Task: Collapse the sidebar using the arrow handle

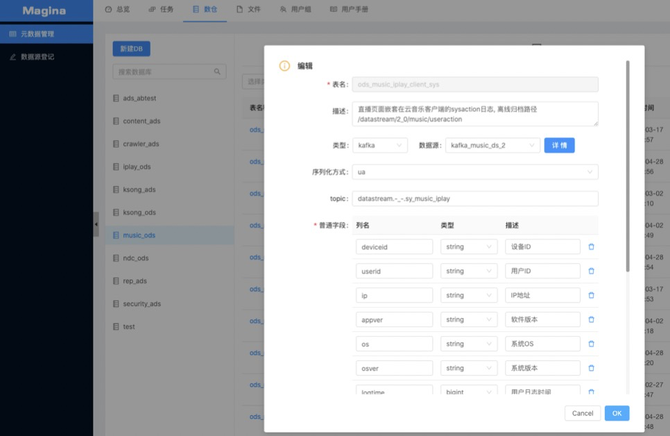Action: click(x=96, y=224)
